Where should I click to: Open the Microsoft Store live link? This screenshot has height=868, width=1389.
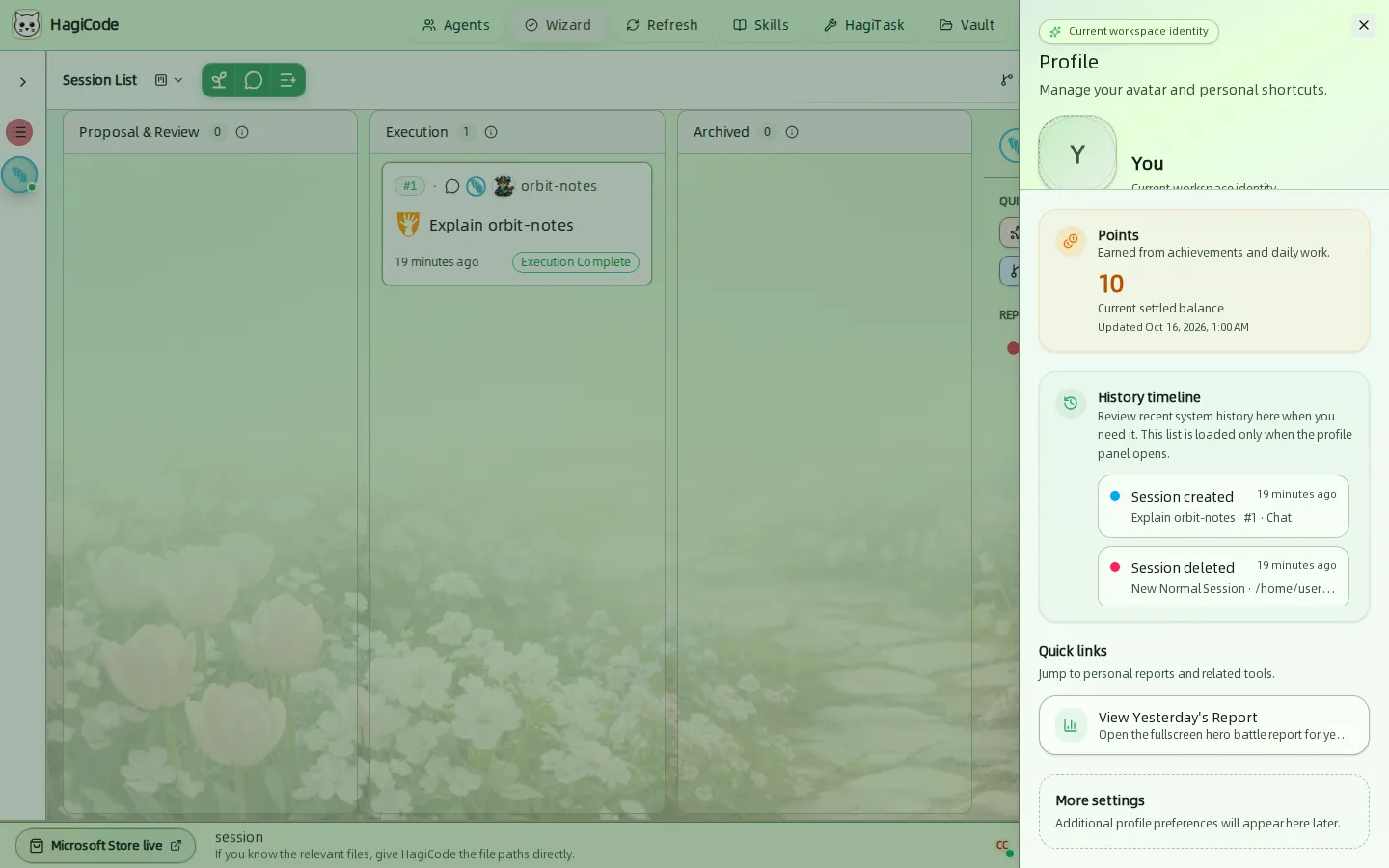tap(106, 846)
